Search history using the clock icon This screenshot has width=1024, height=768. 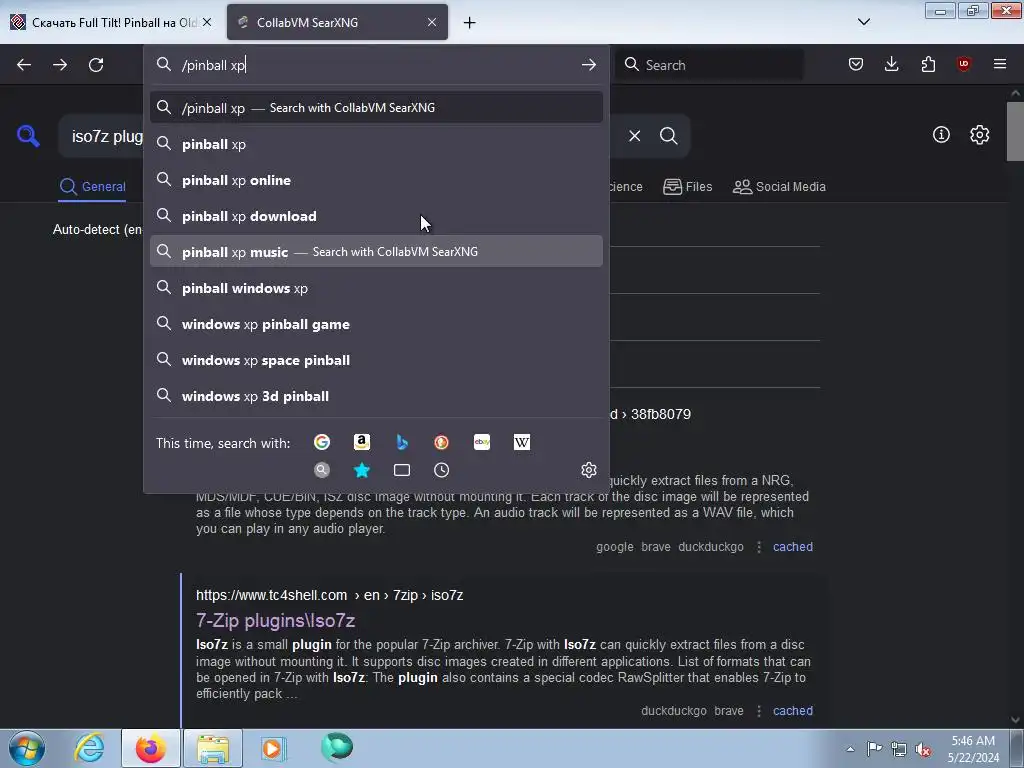tap(441, 470)
